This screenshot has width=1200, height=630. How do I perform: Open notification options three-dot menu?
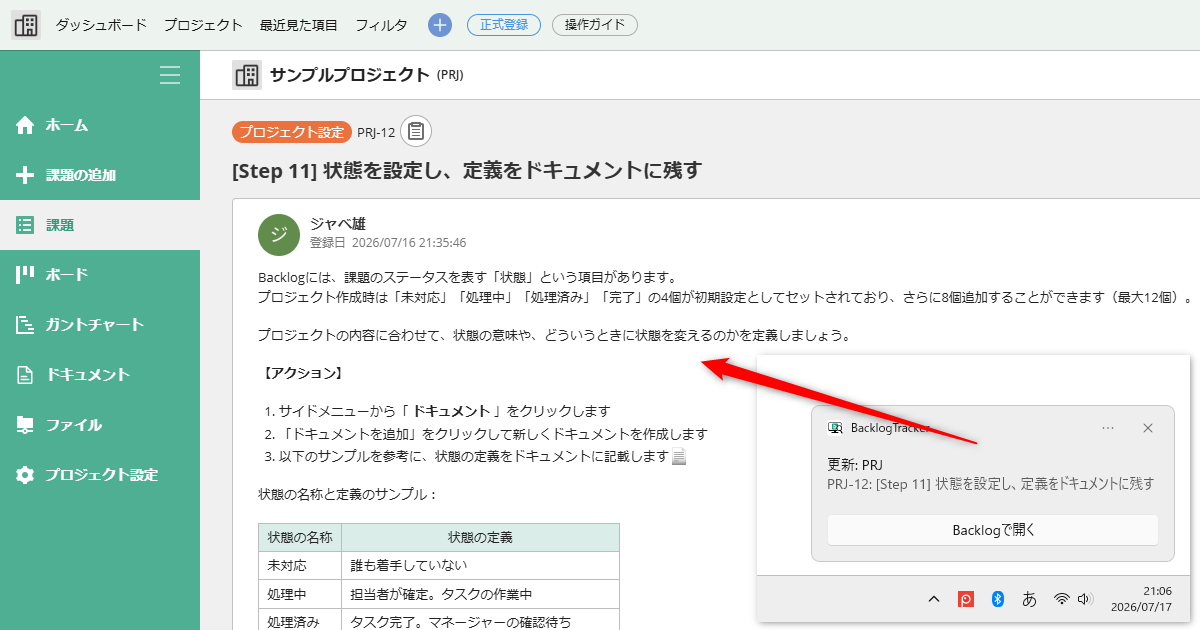coord(1108,427)
